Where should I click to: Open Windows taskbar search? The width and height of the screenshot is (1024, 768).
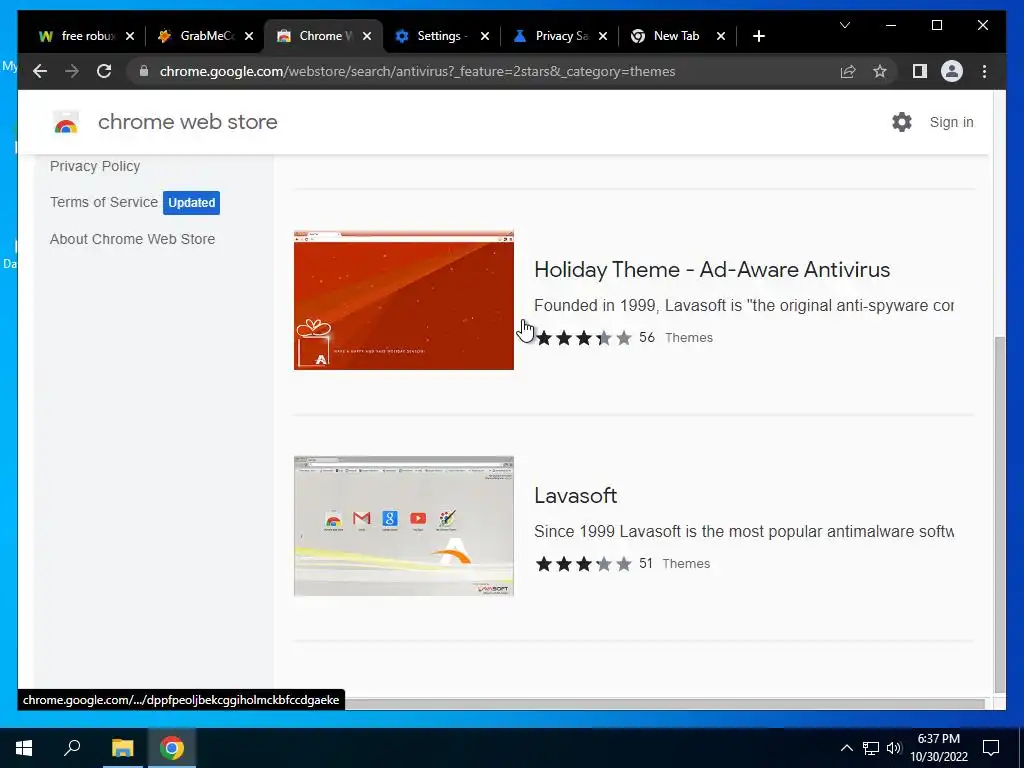(72, 748)
